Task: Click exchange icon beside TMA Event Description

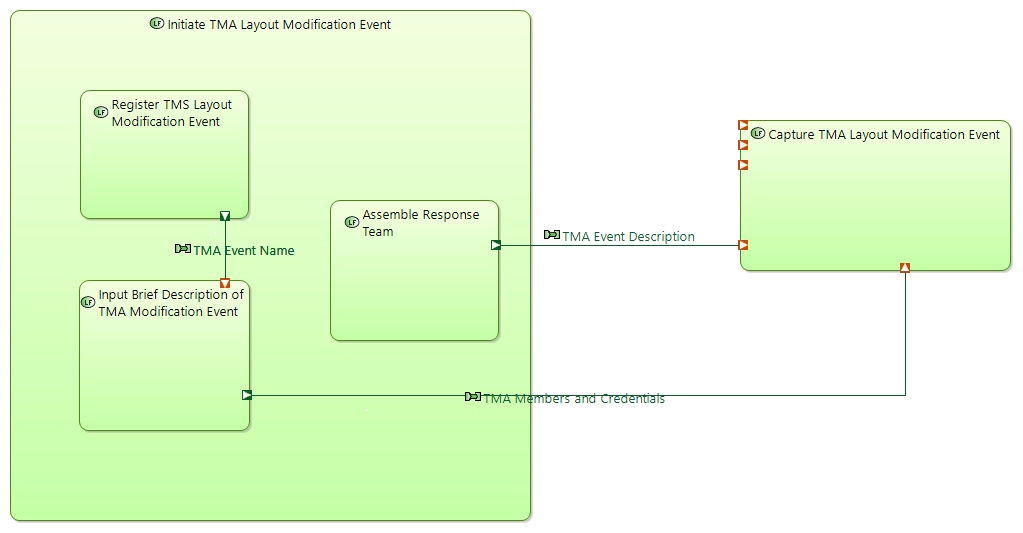Action: 552,234
